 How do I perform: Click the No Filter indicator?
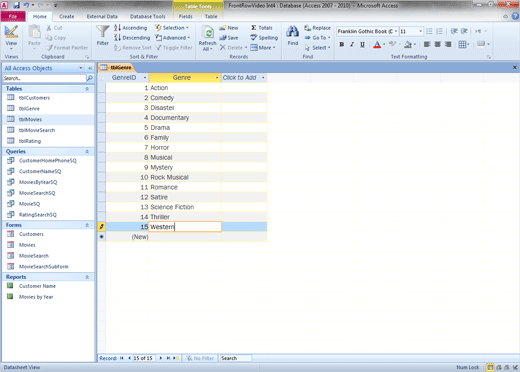(200, 358)
